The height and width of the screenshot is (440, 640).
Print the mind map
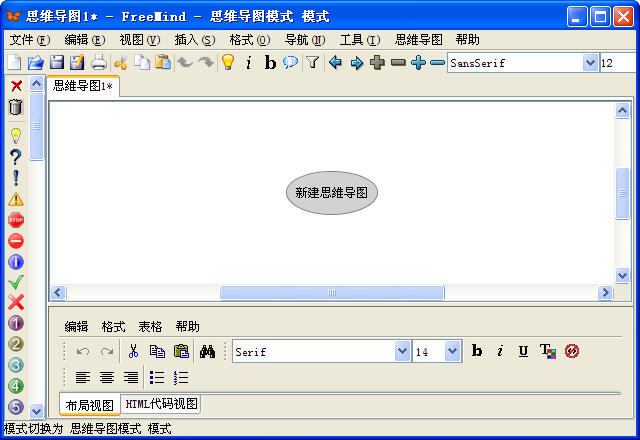pos(98,62)
